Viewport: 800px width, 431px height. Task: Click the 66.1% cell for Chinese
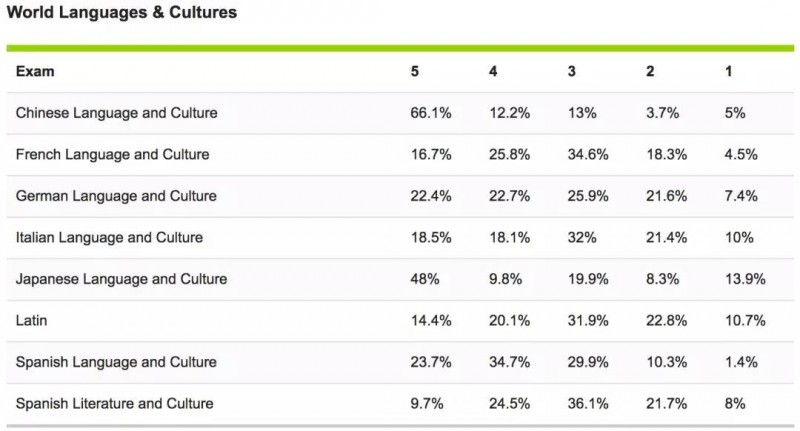431,113
